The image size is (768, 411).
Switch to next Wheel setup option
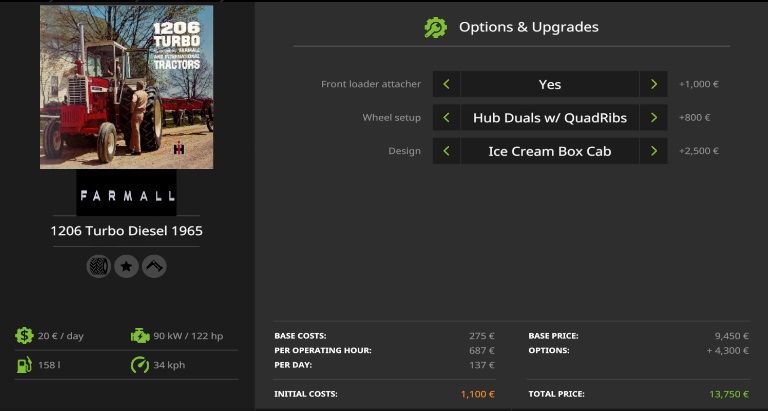pos(653,118)
